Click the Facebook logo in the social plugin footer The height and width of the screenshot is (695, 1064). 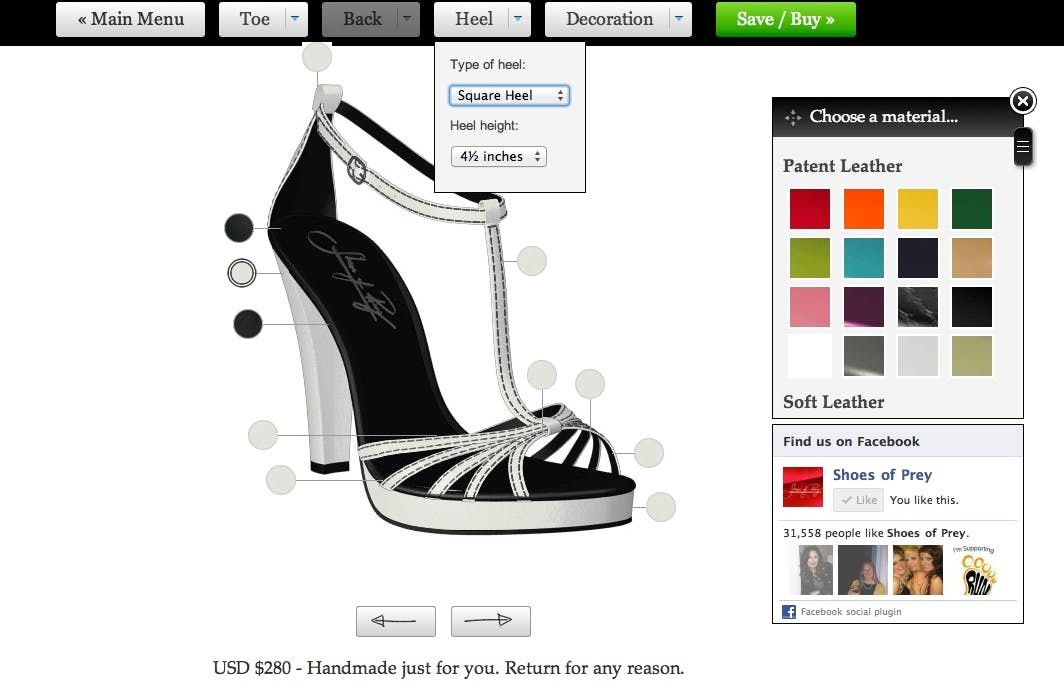click(789, 611)
